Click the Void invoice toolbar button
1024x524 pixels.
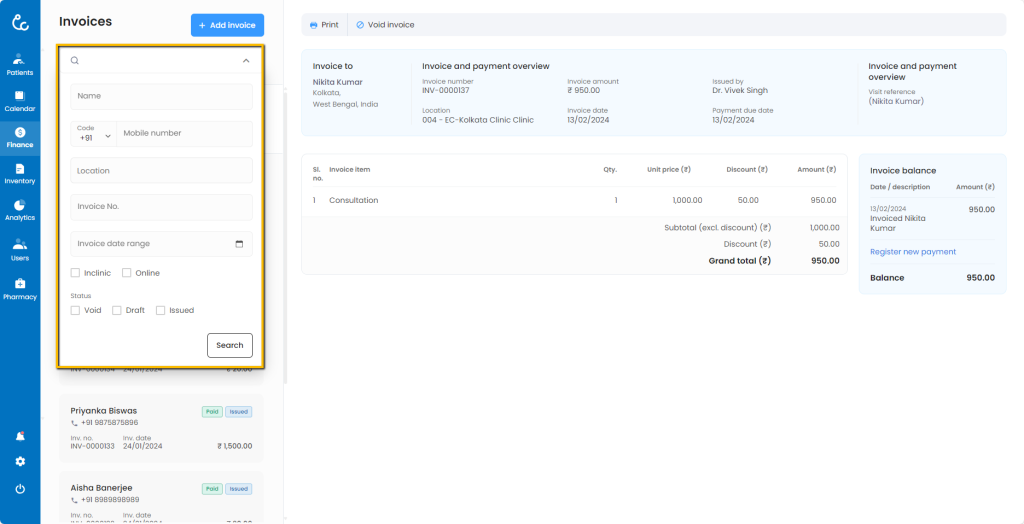tap(385, 25)
